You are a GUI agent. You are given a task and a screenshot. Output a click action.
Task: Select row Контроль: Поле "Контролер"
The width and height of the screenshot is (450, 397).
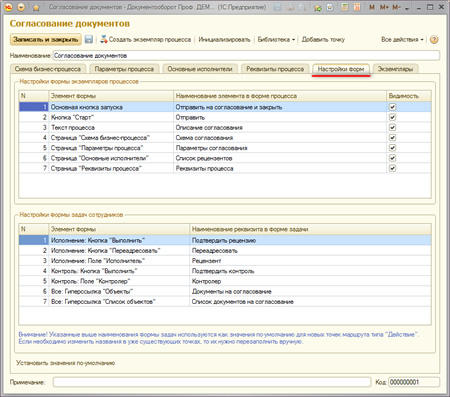click(x=225, y=281)
